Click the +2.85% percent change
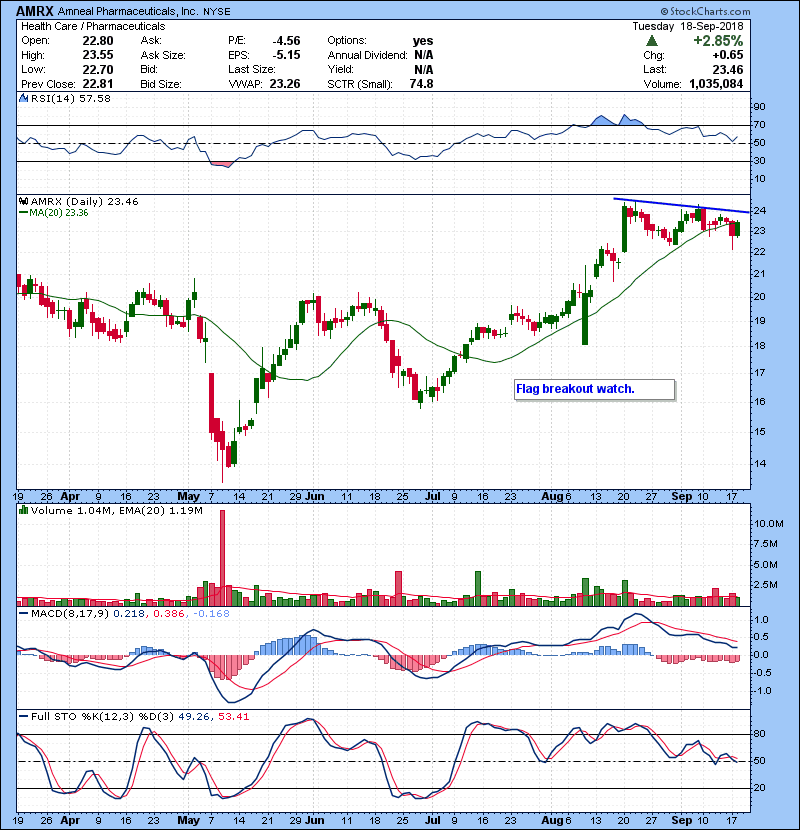The height and width of the screenshot is (830, 800). point(718,41)
